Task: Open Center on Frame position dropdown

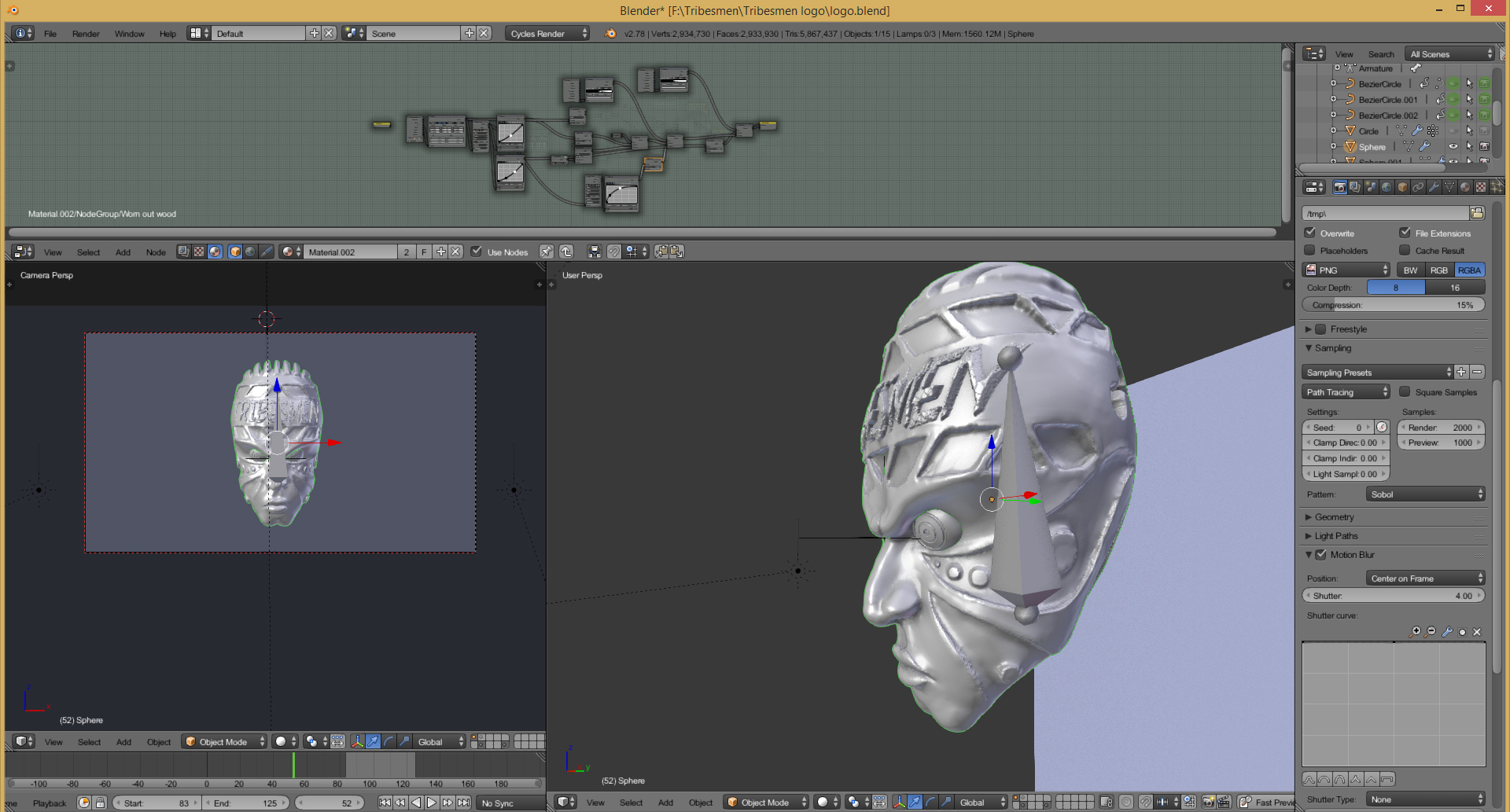Action: click(1425, 578)
